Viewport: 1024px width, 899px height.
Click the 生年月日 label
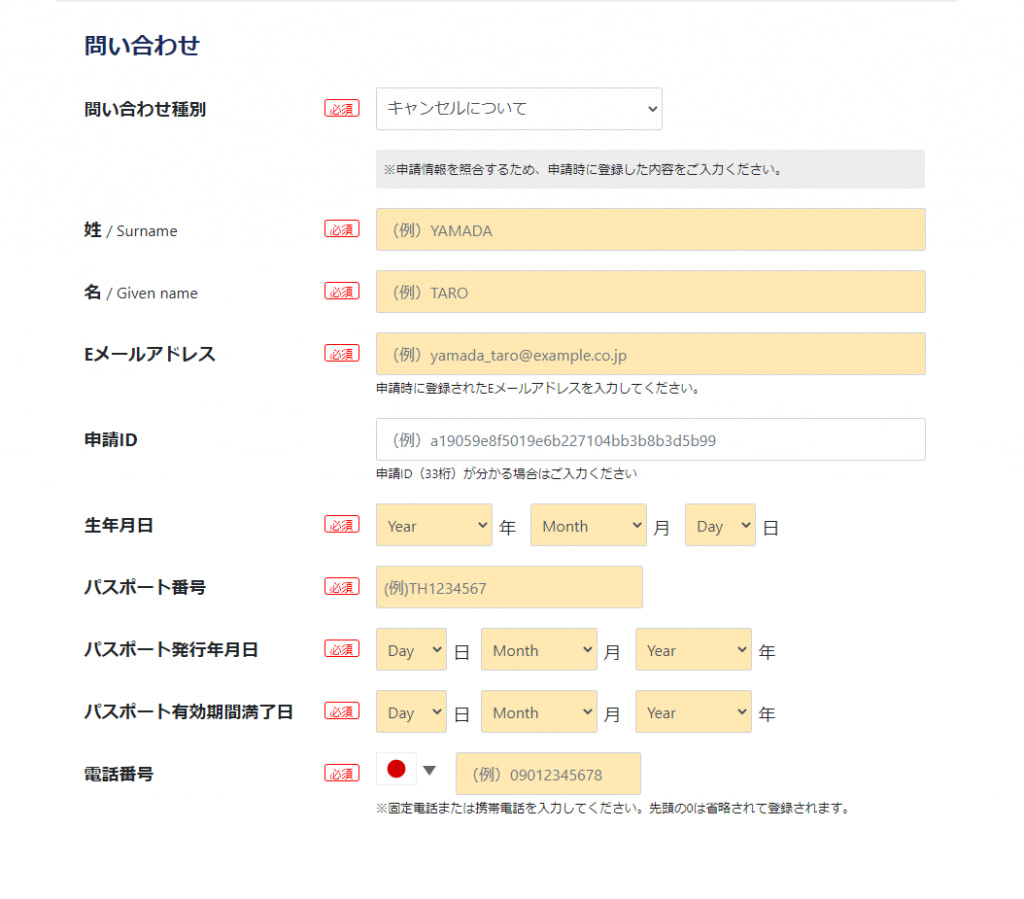(x=118, y=525)
